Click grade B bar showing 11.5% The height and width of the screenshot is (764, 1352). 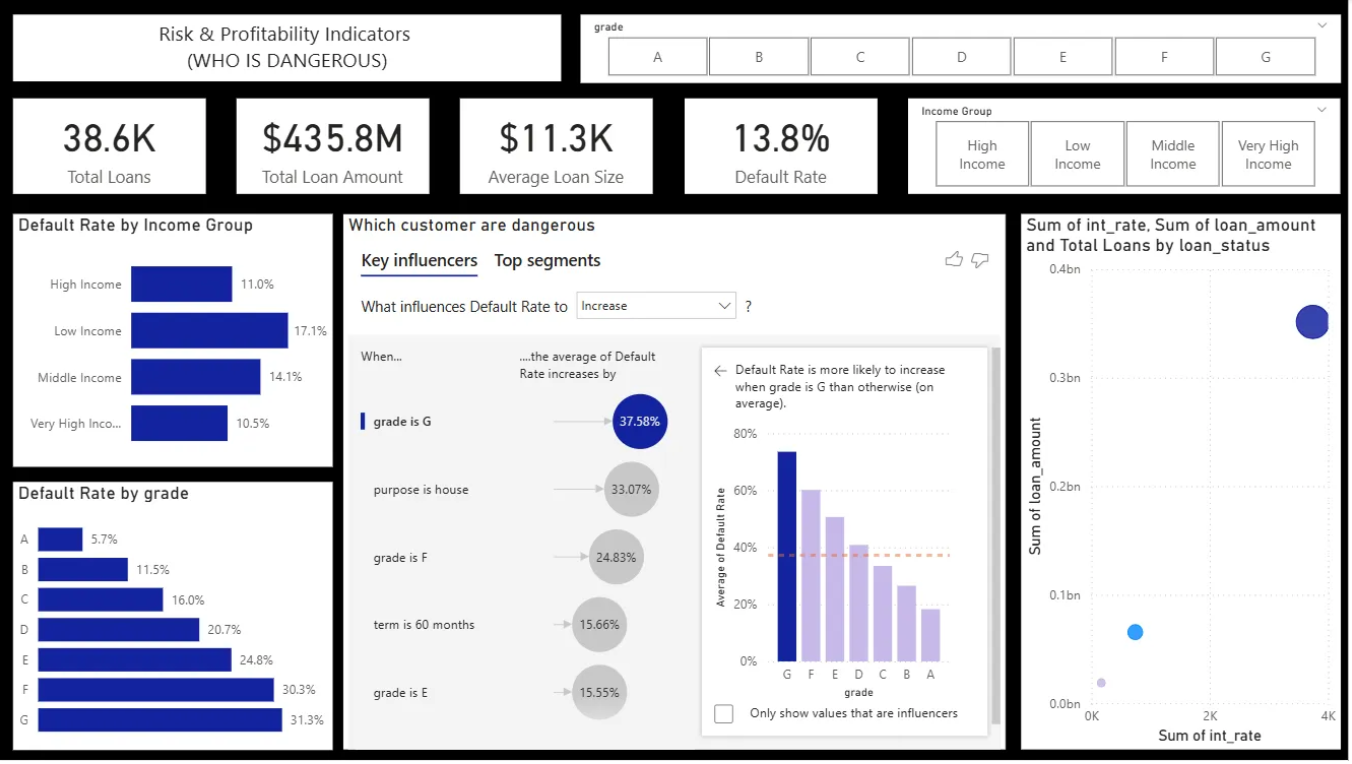(83, 569)
